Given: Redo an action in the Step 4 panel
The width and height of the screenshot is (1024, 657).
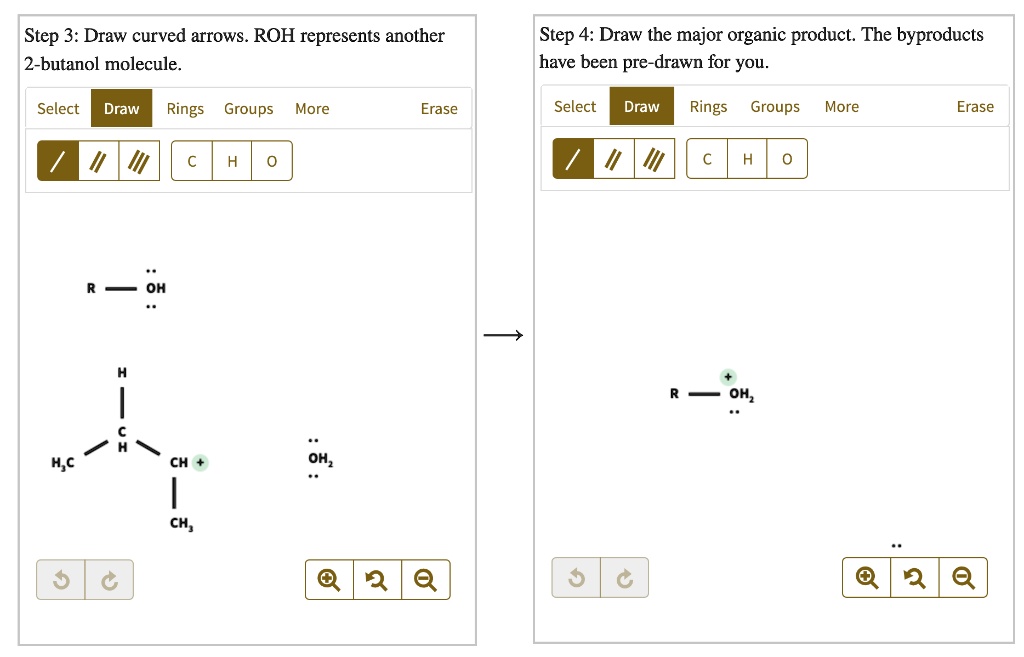Looking at the screenshot, I should (624, 577).
